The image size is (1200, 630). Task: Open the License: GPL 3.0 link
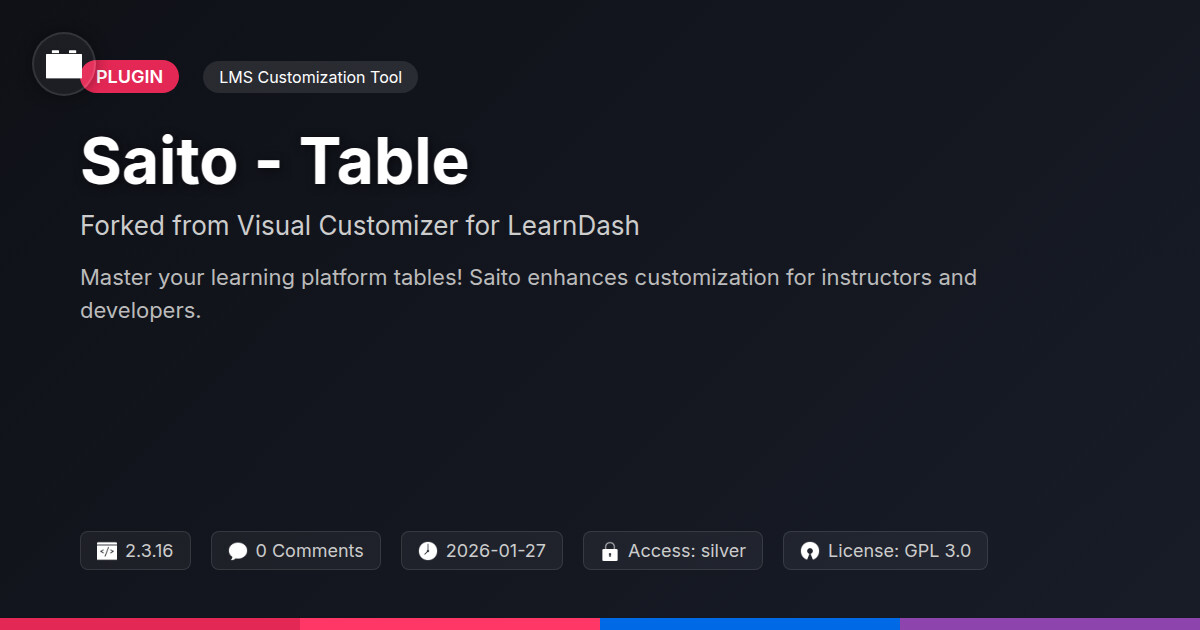click(x=899, y=551)
